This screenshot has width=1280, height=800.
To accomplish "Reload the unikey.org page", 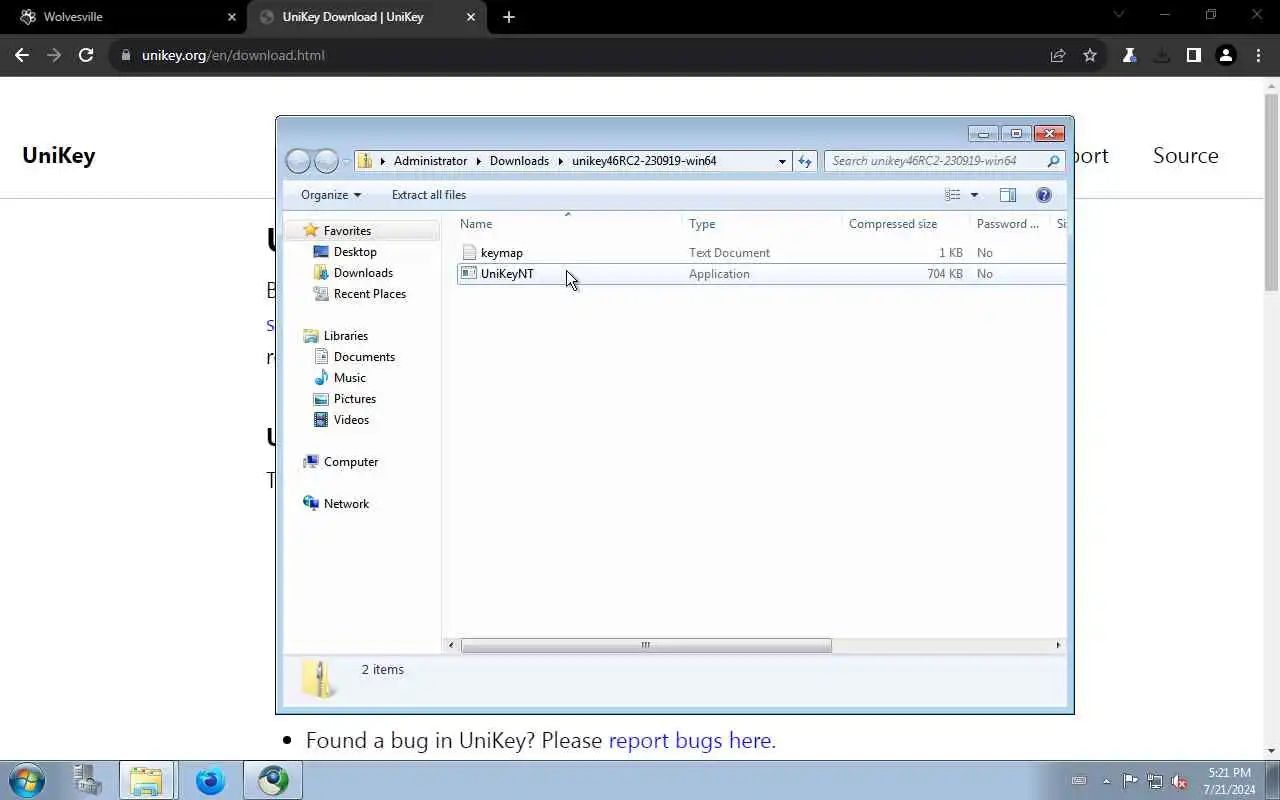I will pyautogui.click(x=86, y=55).
